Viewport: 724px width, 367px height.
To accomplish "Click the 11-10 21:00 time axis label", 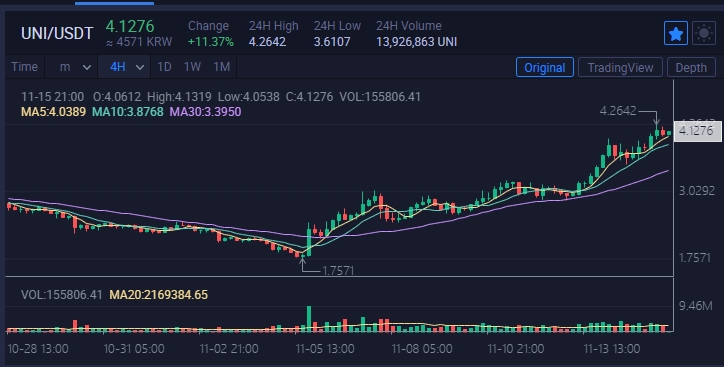I will coord(515,349).
